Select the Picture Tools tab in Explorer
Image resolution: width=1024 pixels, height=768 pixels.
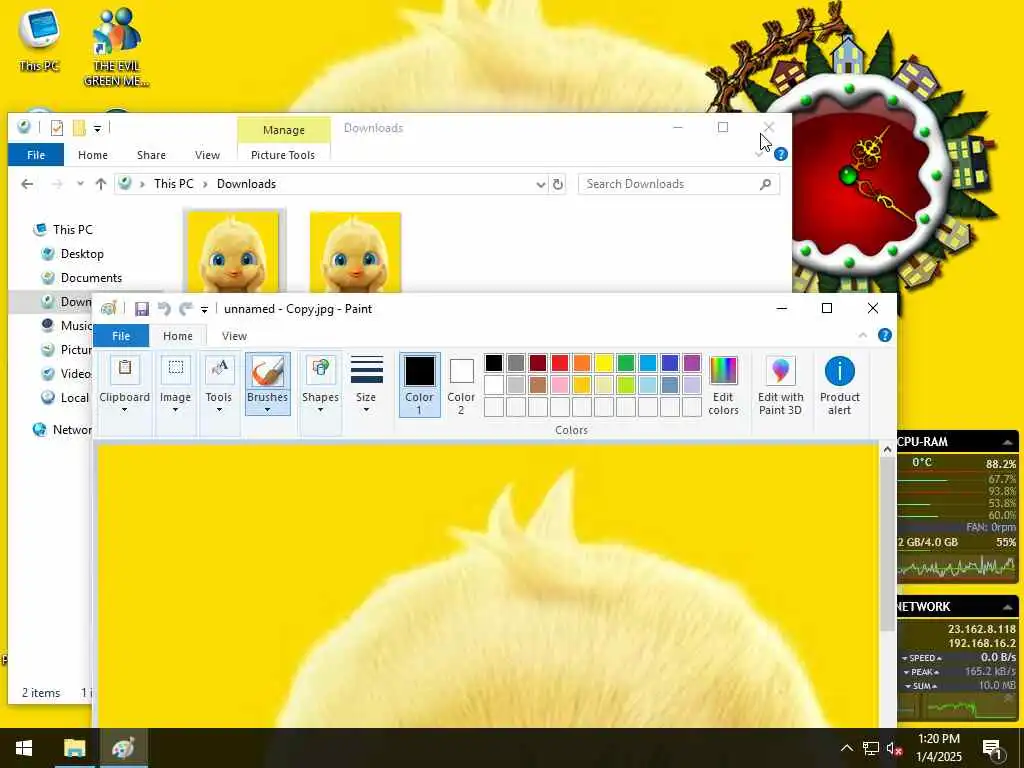pos(283,155)
